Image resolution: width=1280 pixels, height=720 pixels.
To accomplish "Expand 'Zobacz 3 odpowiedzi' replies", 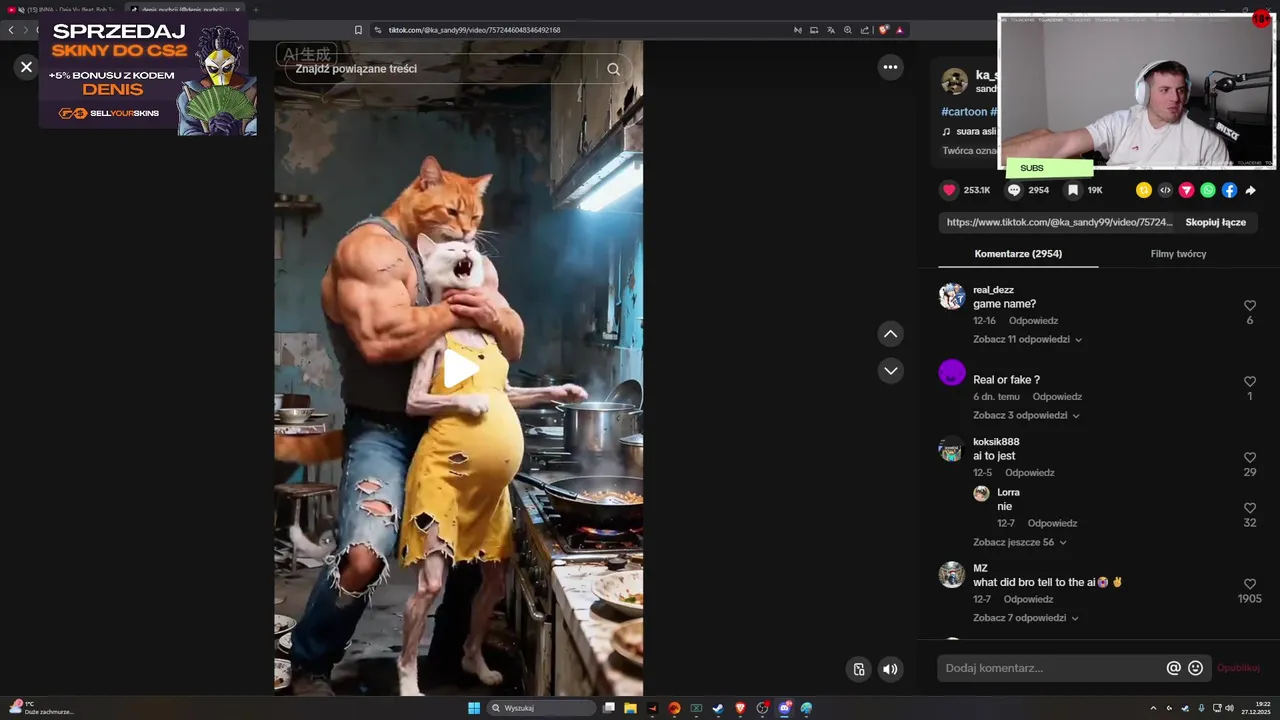I will (x=1026, y=415).
